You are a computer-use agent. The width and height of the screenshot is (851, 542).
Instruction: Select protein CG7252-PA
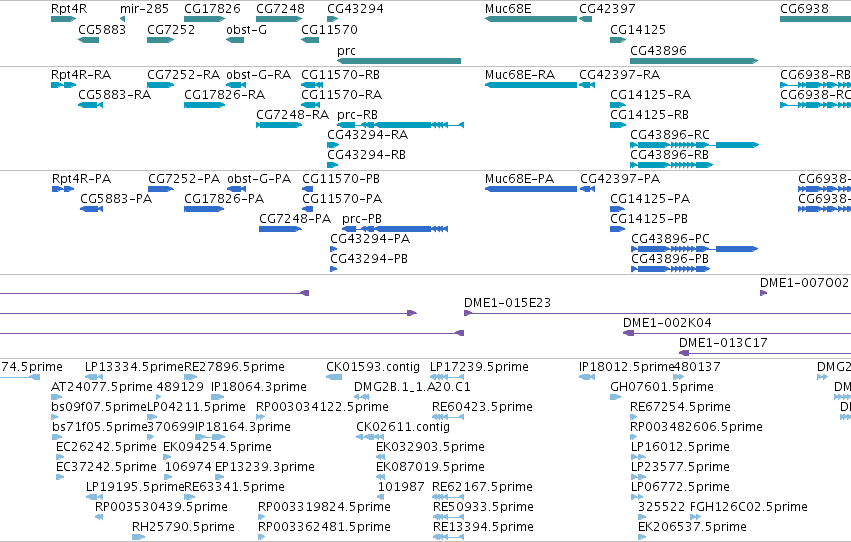[184, 178]
